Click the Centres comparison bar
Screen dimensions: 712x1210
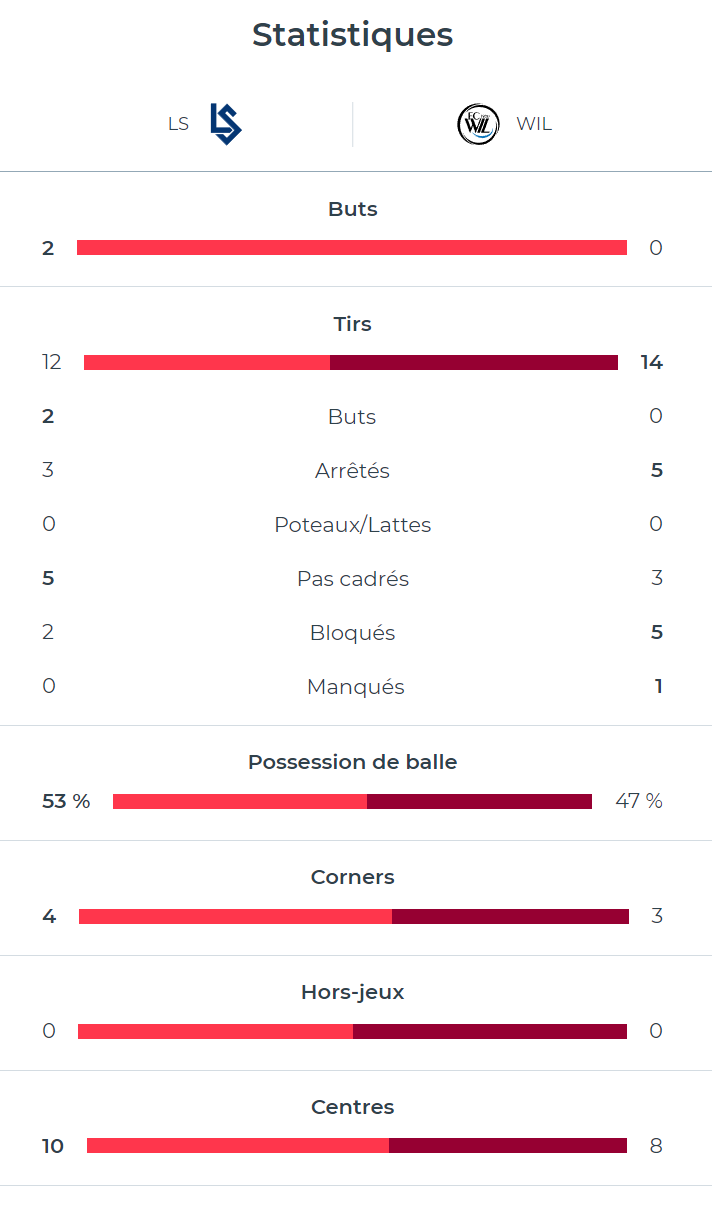357,1146
